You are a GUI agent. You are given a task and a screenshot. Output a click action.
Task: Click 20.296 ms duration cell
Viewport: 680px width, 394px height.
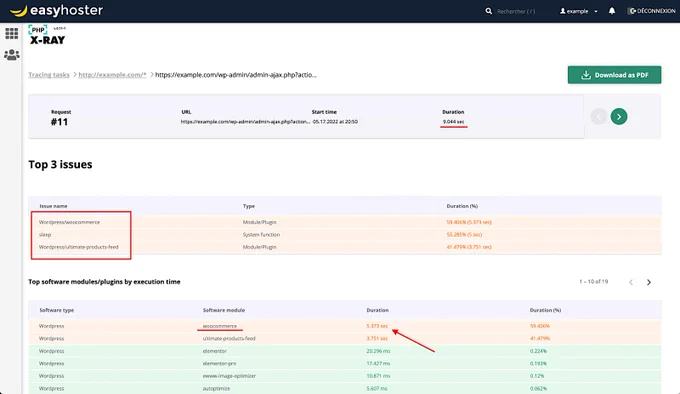378,351
